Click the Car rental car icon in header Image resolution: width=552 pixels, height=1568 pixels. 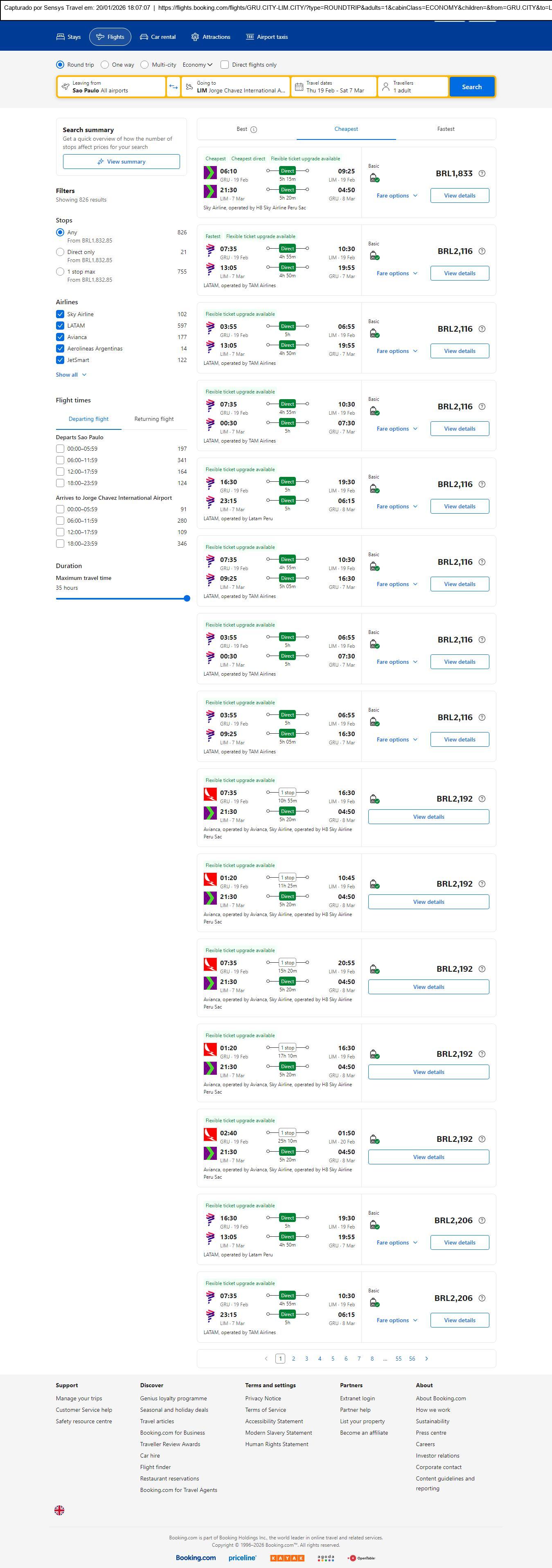click(144, 37)
